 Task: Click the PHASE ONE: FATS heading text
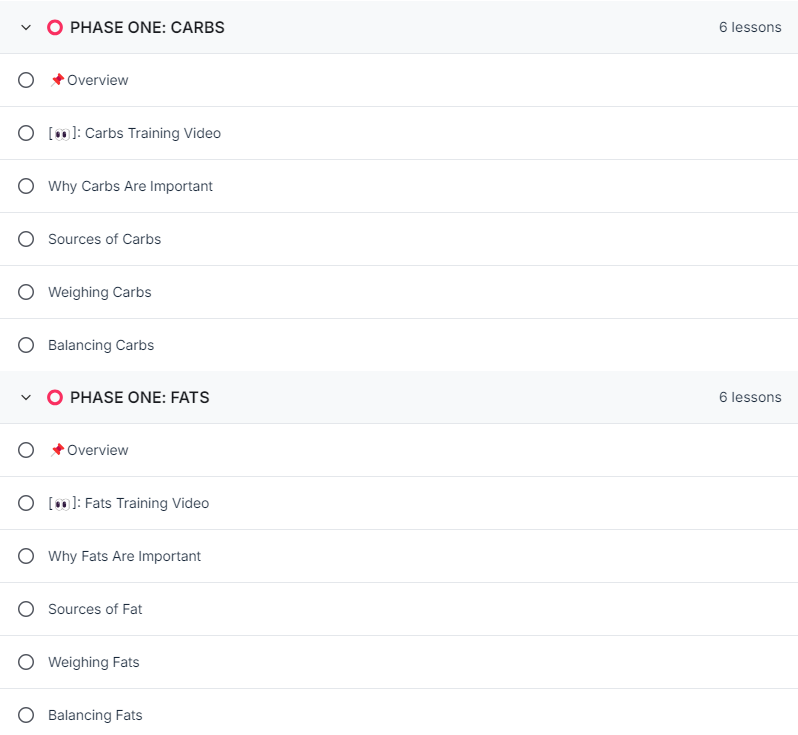pos(139,398)
